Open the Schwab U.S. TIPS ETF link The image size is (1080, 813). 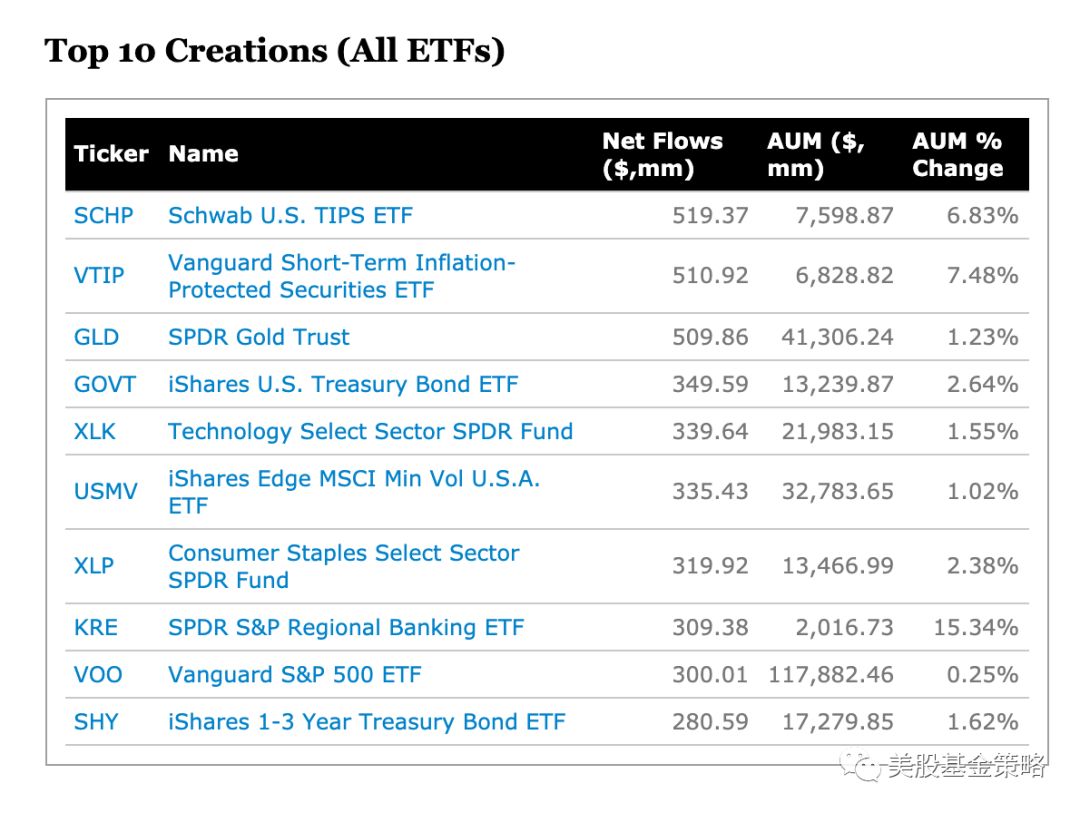(x=290, y=216)
